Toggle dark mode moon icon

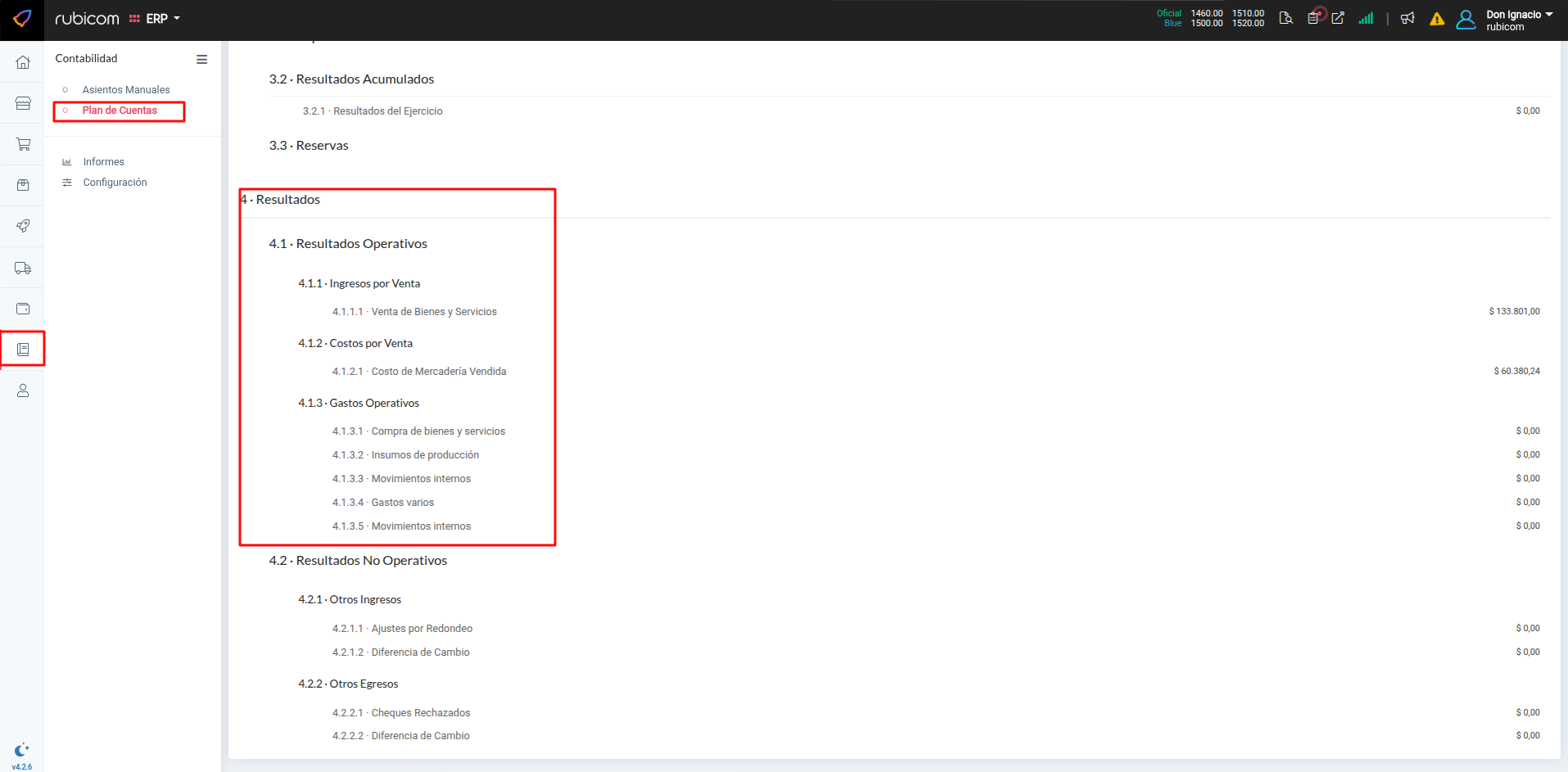tap(22, 750)
